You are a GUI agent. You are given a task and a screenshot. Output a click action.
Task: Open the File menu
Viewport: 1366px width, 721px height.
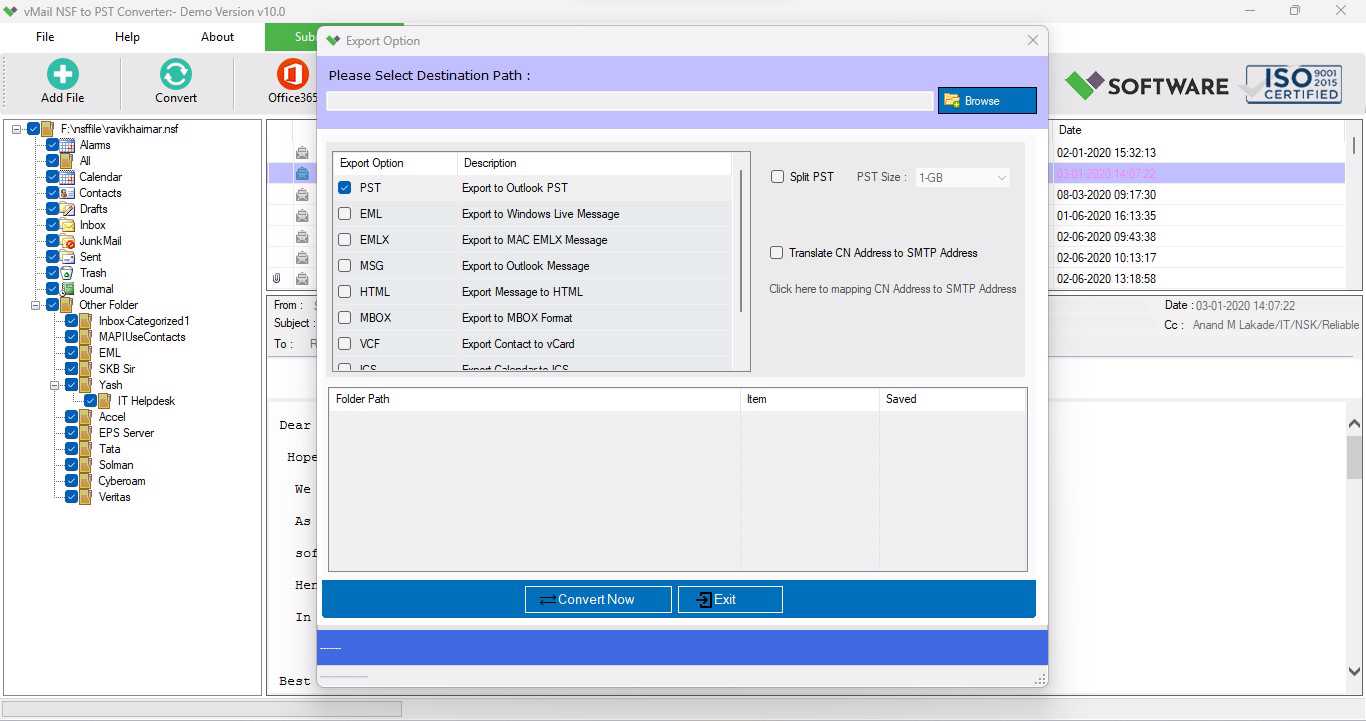pos(45,37)
